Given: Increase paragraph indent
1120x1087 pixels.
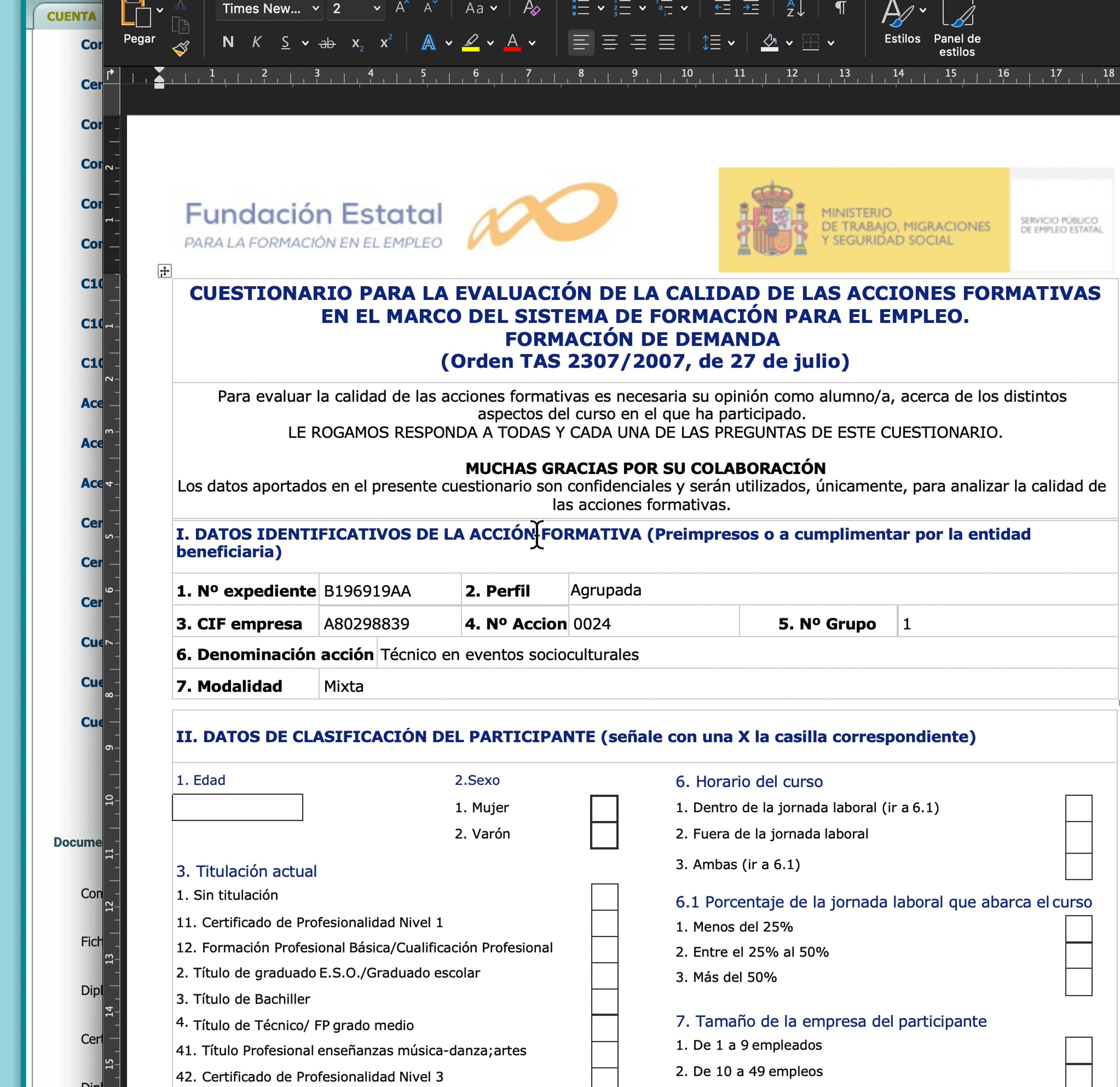Looking at the screenshot, I should (750, 7).
